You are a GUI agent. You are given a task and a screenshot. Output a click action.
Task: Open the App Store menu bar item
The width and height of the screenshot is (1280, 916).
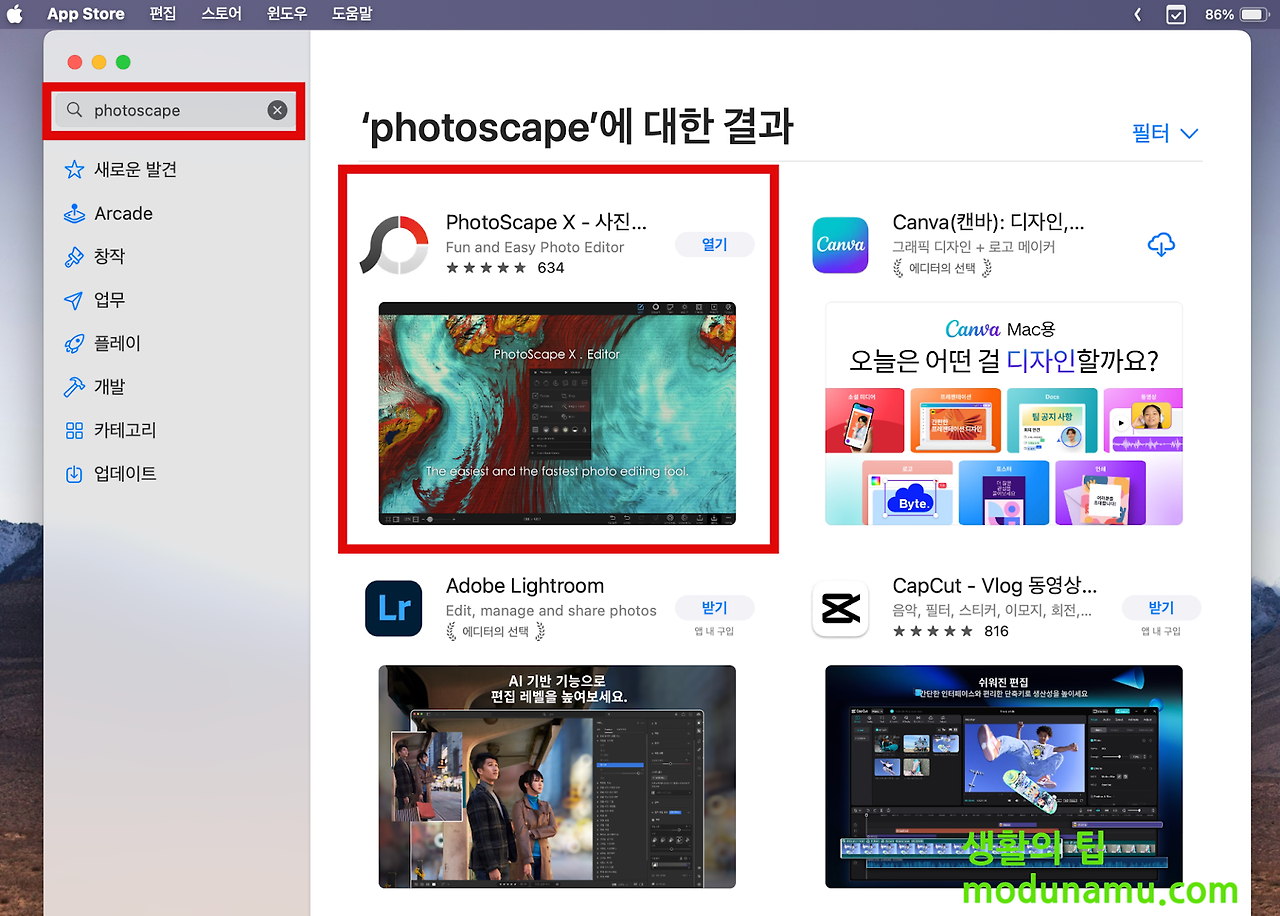(86, 14)
